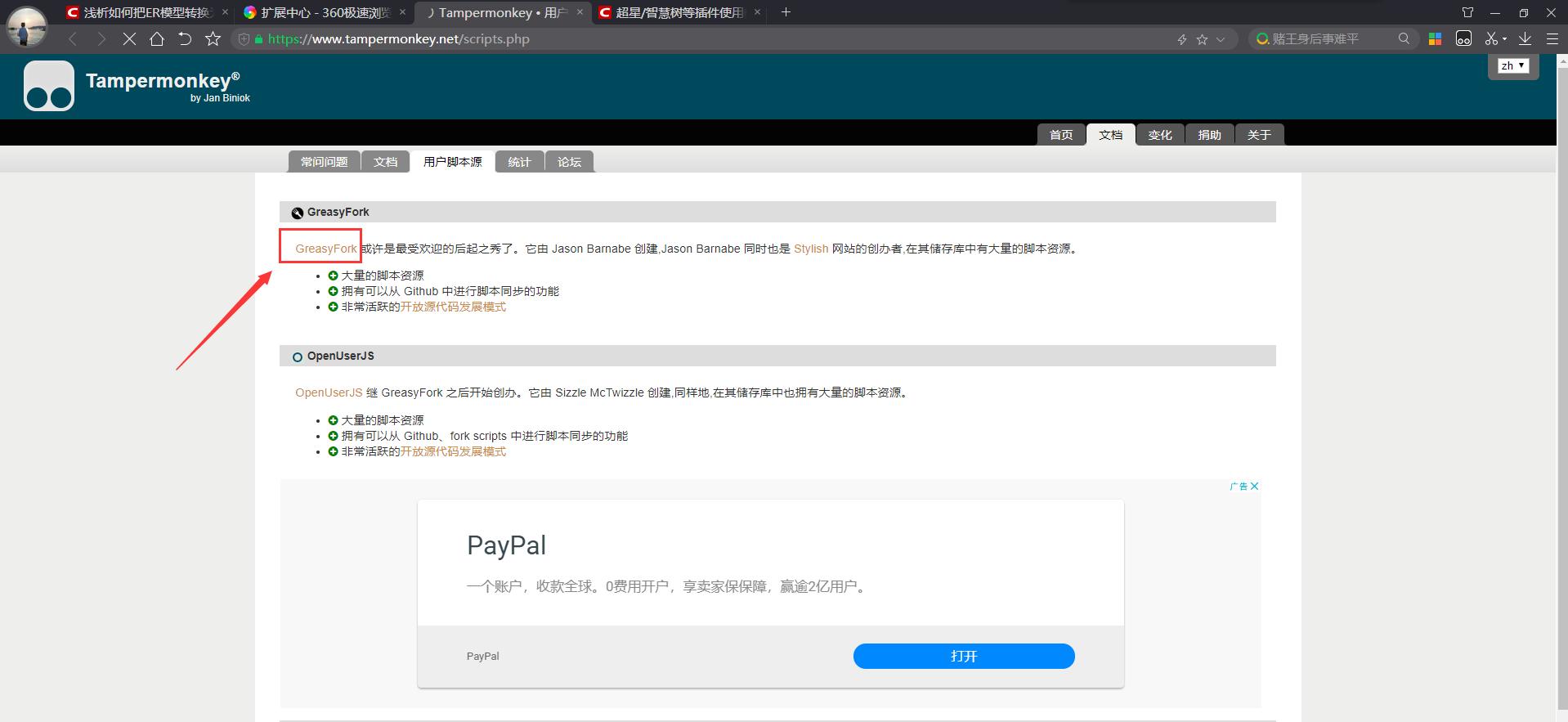Click the bookmark star beside home icon
This screenshot has height=722, width=1568.
(x=213, y=39)
